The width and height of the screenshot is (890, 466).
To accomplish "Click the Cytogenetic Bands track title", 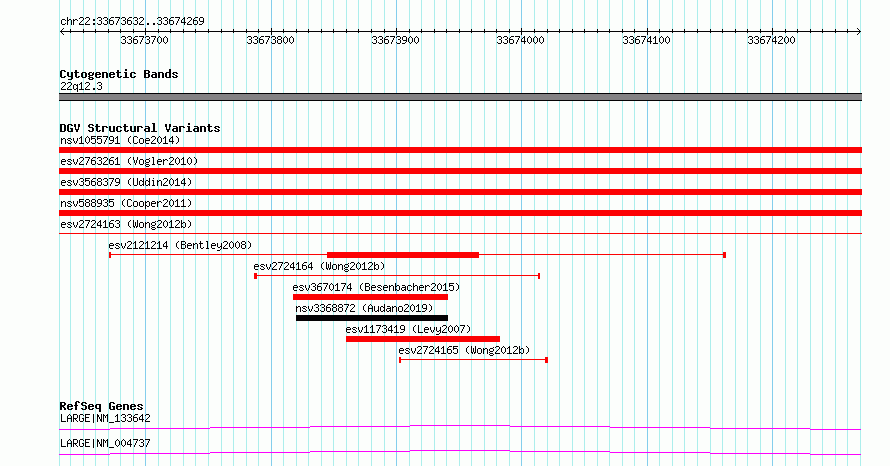I will 119,74.
